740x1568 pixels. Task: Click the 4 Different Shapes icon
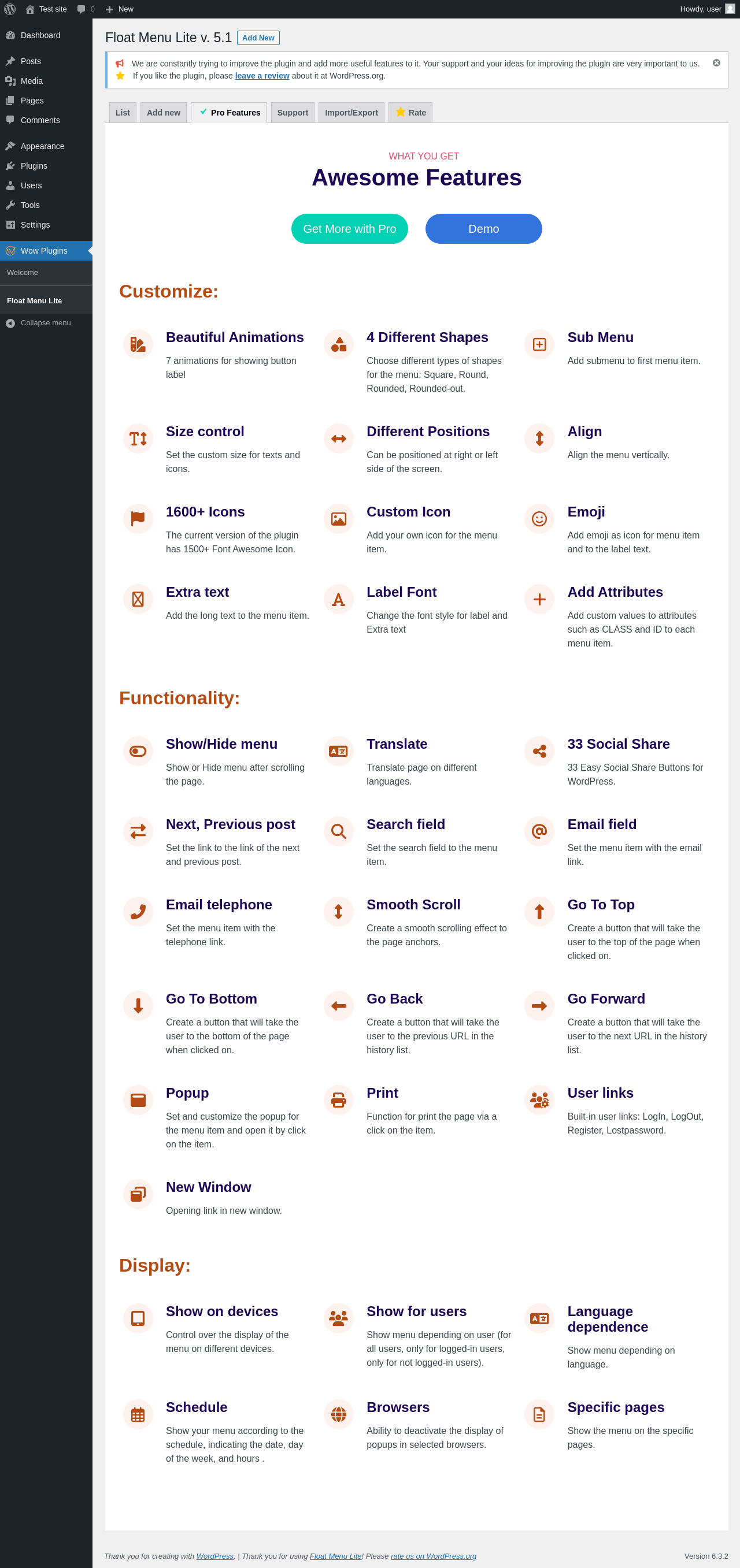click(x=339, y=344)
